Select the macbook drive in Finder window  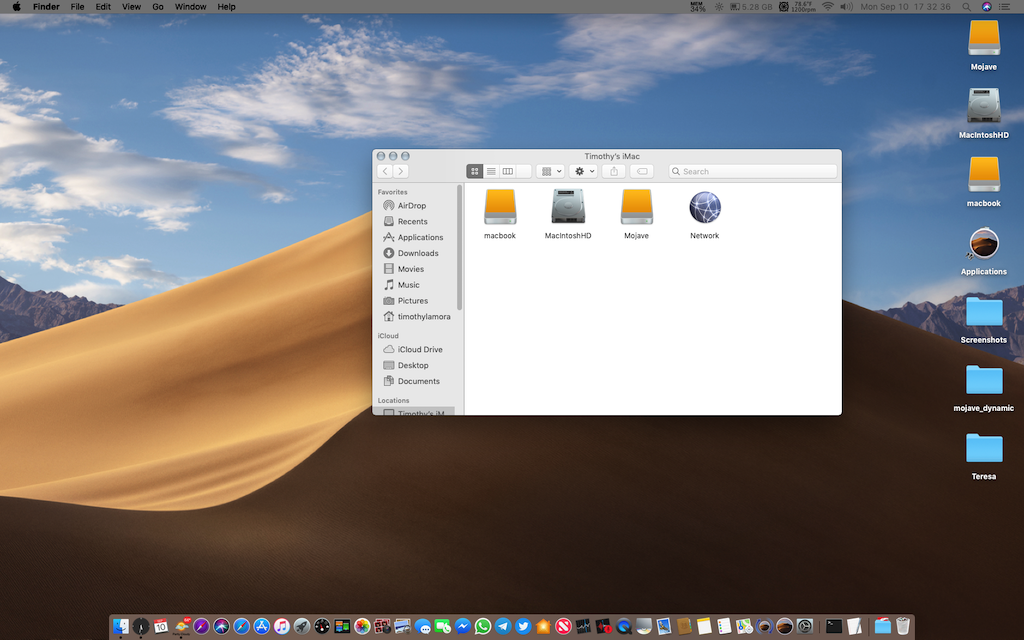500,214
